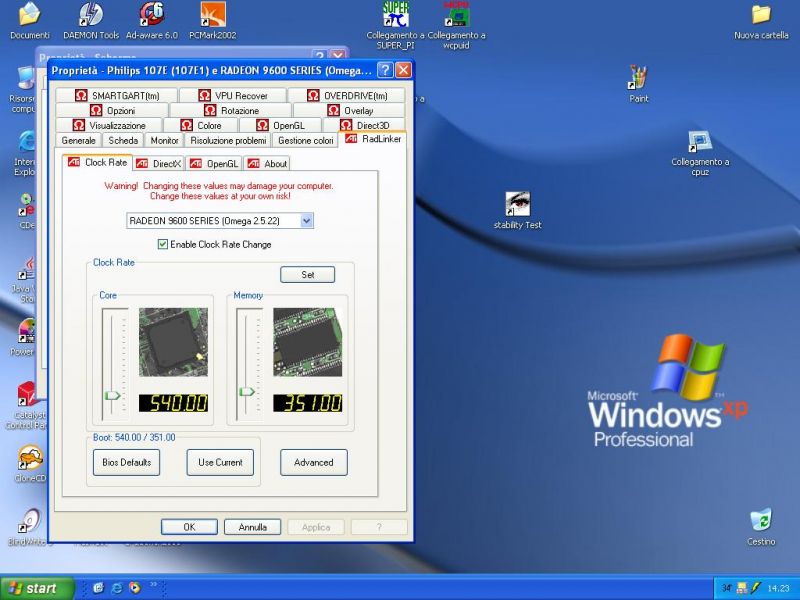Click the temperature 34 tray indicator
This screenshot has height=600, width=800.
click(726, 588)
